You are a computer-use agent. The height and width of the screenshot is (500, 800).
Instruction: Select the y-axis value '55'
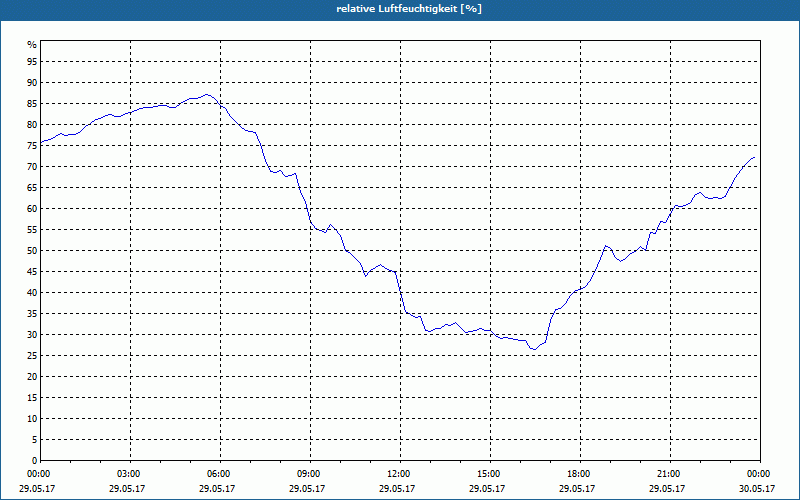32,230
